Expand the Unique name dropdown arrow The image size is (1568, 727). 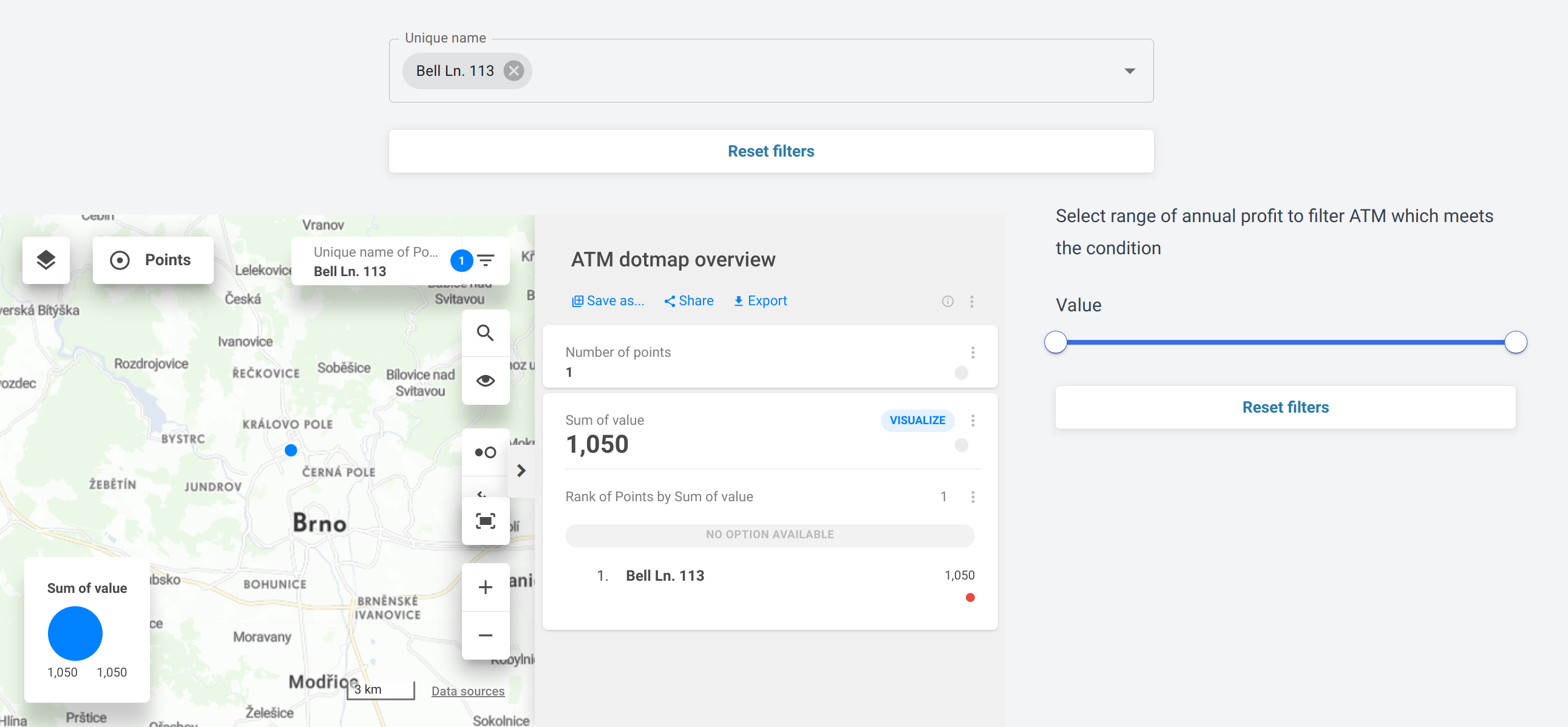pyautogui.click(x=1129, y=71)
